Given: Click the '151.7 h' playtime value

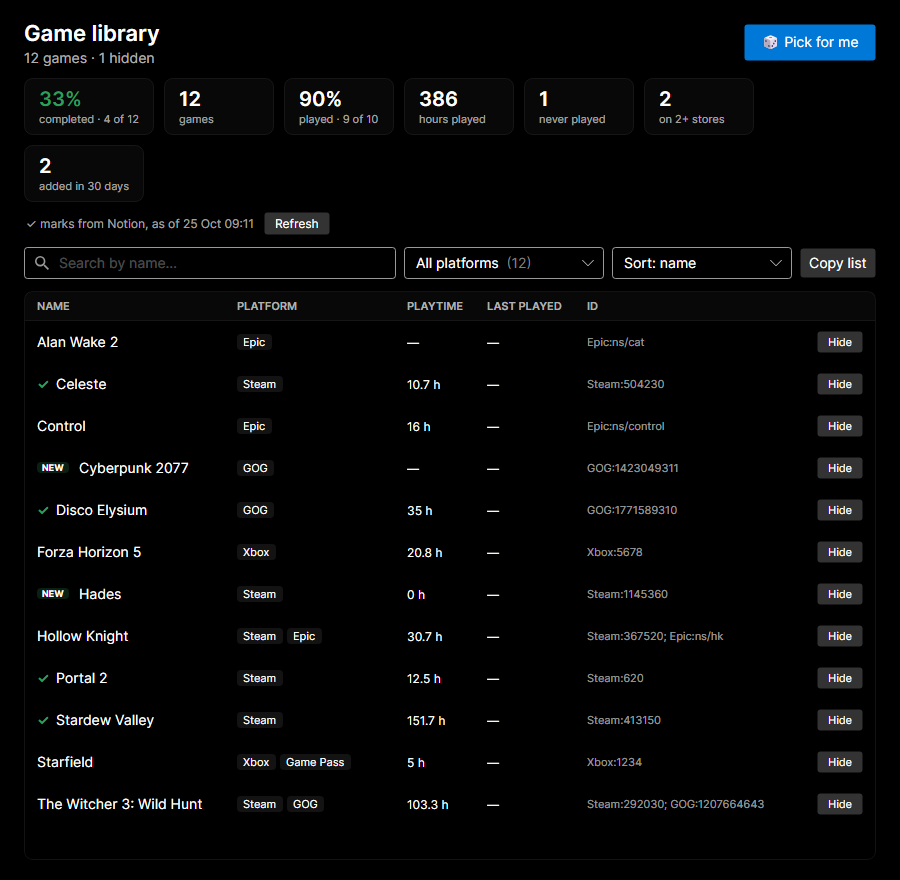Looking at the screenshot, I should tap(426, 720).
